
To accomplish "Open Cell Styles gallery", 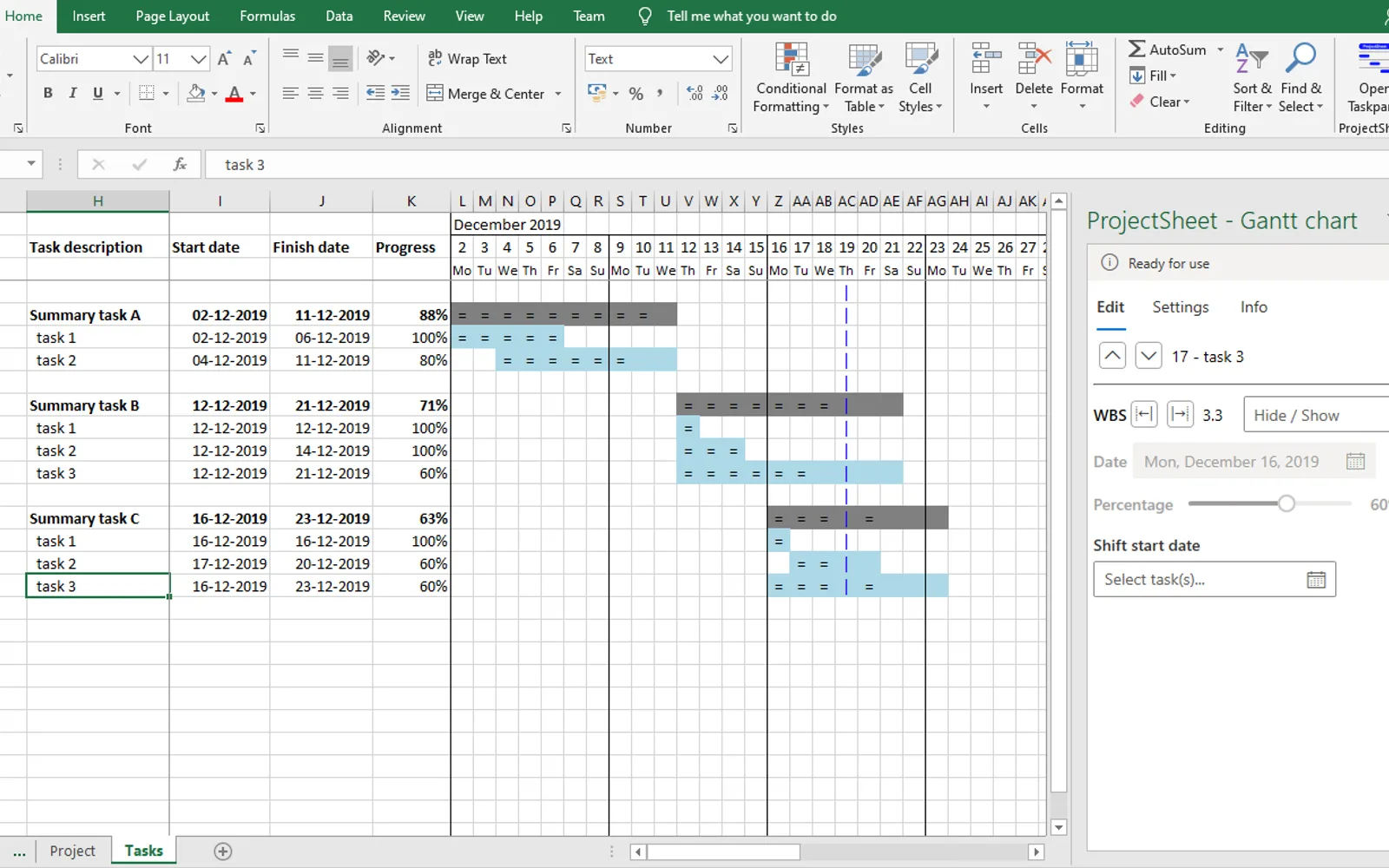I will [920, 78].
